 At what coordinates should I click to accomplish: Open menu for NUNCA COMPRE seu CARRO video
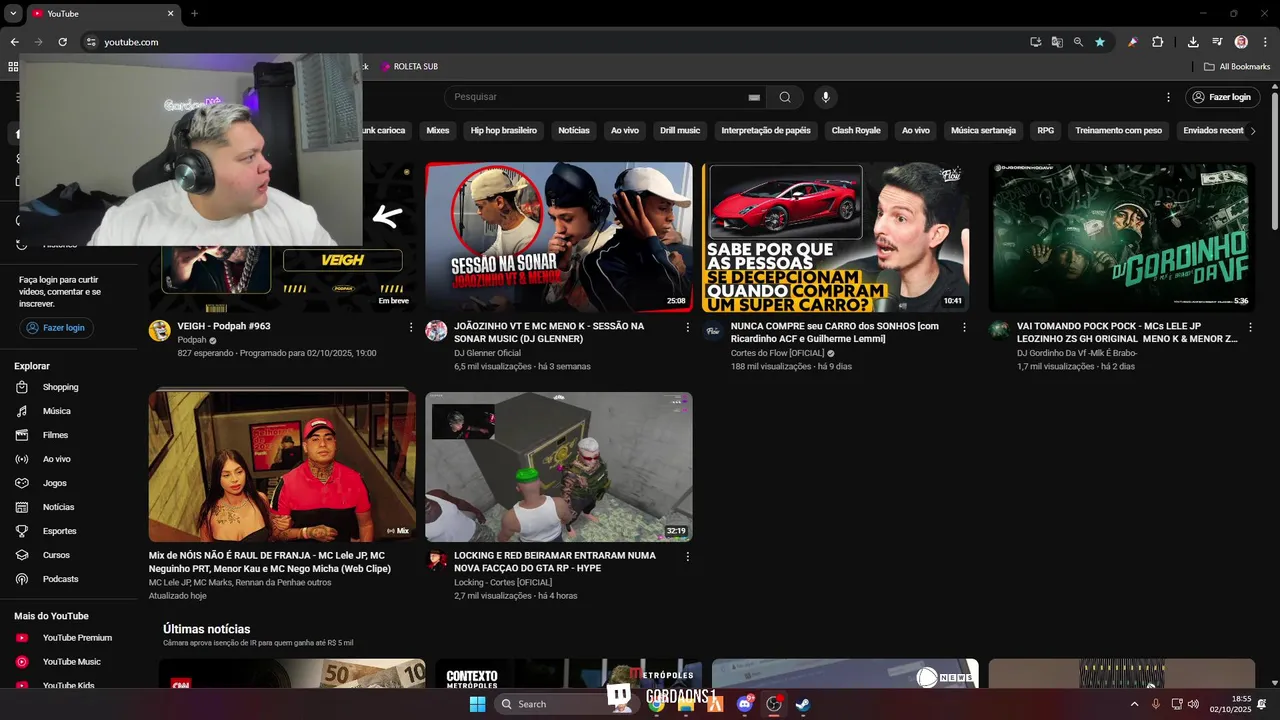[x=964, y=327]
